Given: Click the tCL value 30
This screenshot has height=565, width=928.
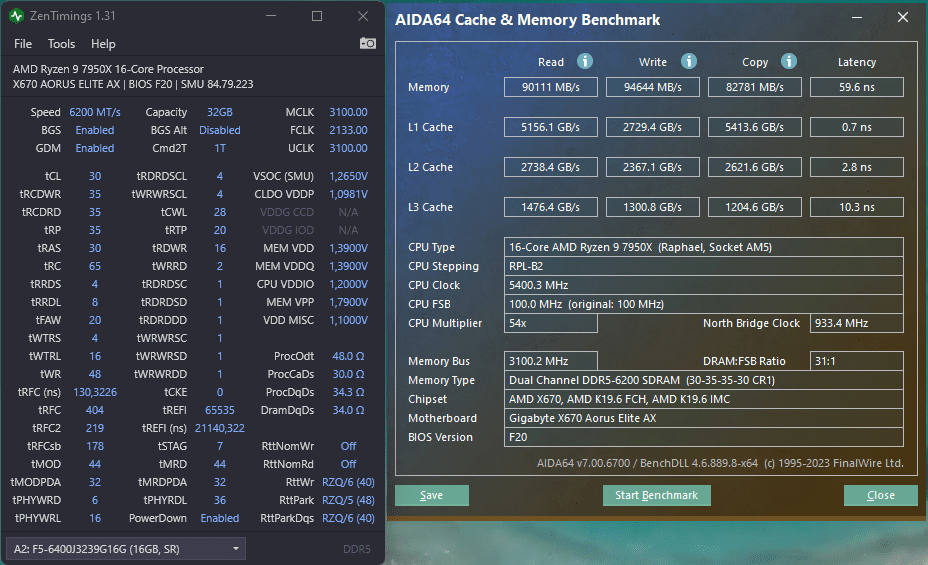Looking at the screenshot, I should tap(95, 176).
